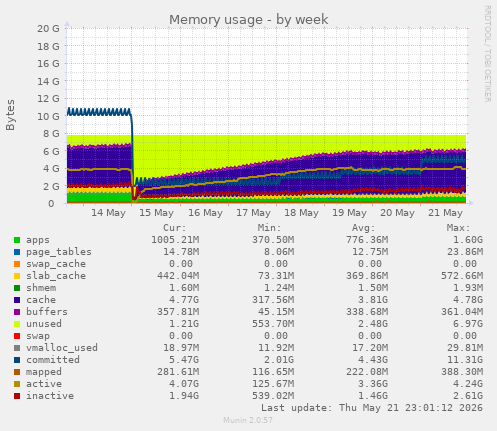Viewport: 497px width, 431px height.
Task: Click cache current value 4.77G
Action: tap(184, 300)
